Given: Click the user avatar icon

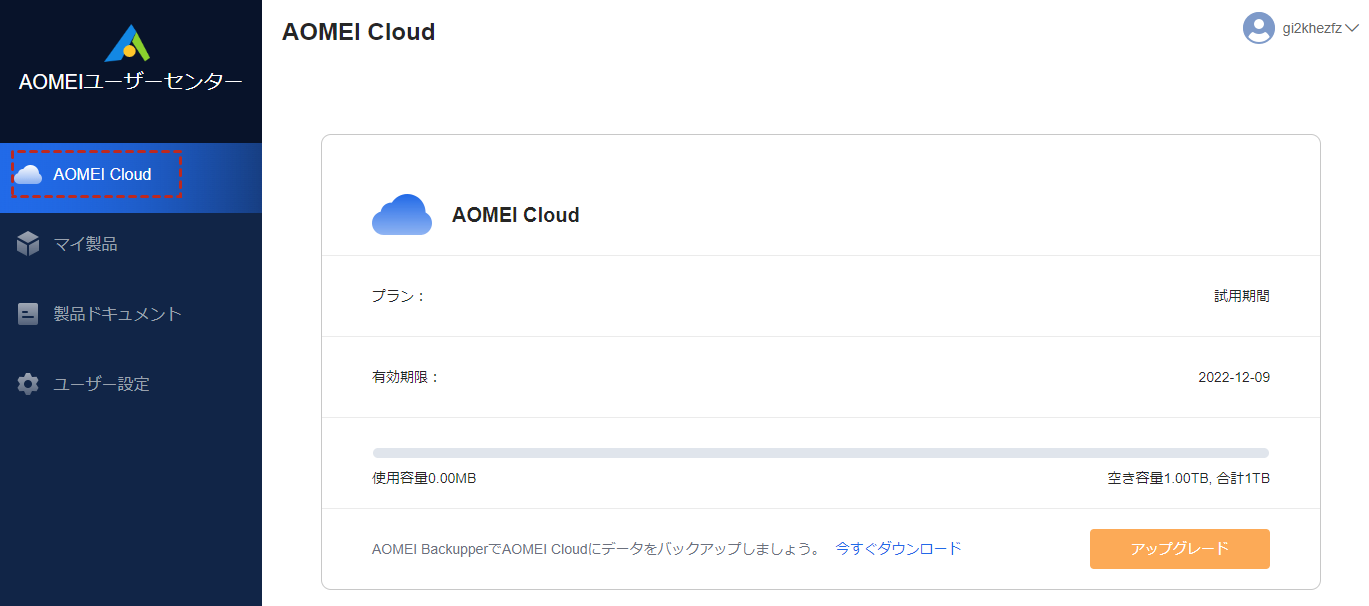Looking at the screenshot, I should coord(1258,28).
